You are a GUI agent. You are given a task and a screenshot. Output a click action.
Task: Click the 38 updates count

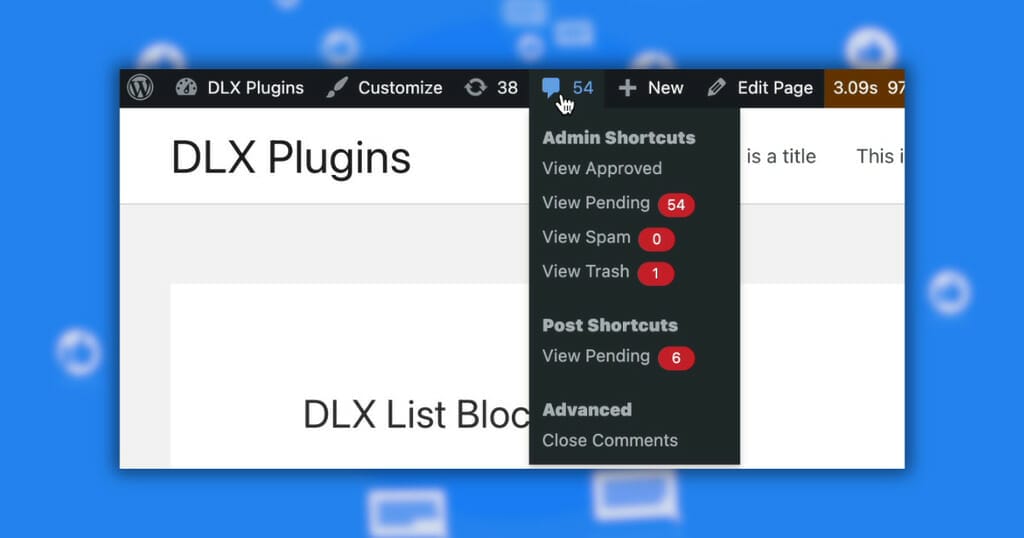pyautogui.click(x=507, y=87)
